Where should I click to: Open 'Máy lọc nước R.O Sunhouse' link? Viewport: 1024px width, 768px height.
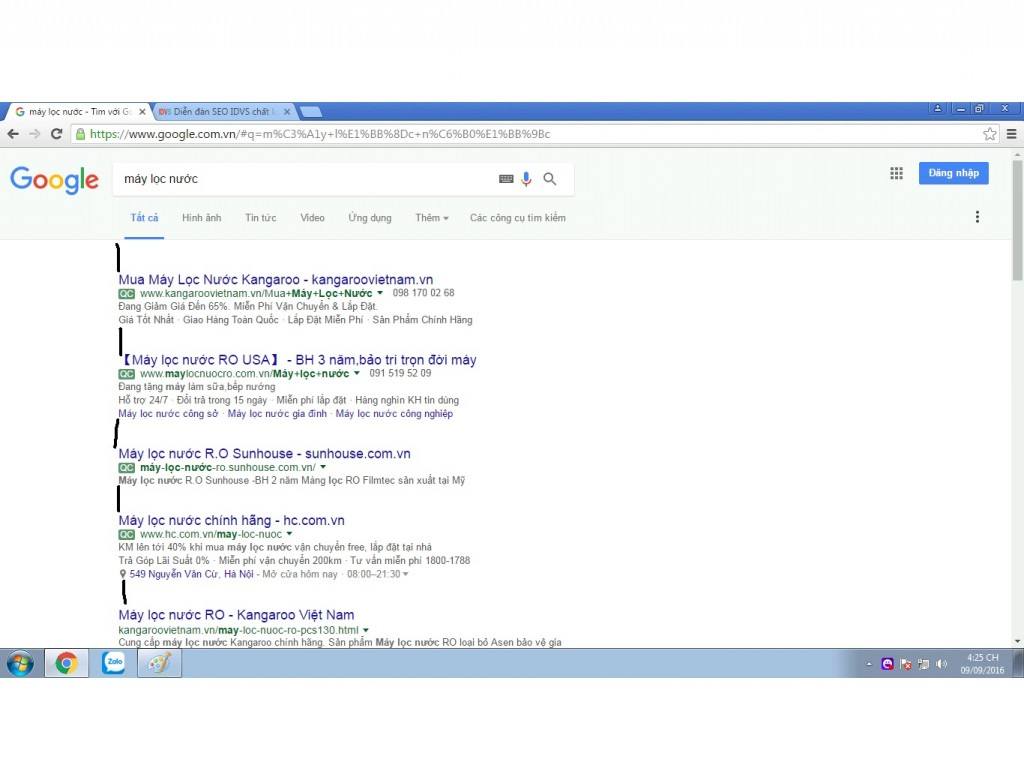pos(264,454)
